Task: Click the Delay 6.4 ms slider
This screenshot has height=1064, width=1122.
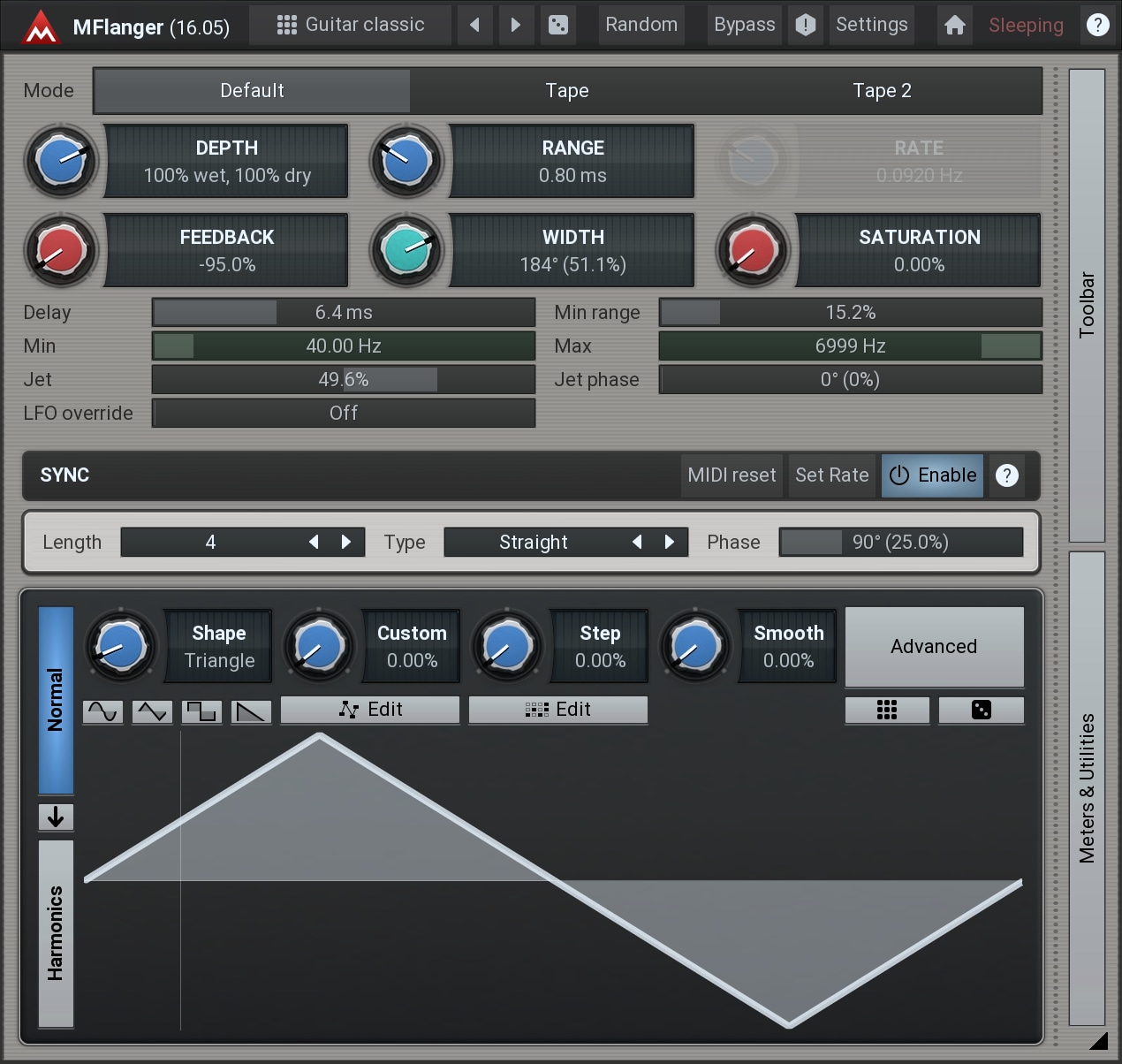Action: (x=344, y=312)
